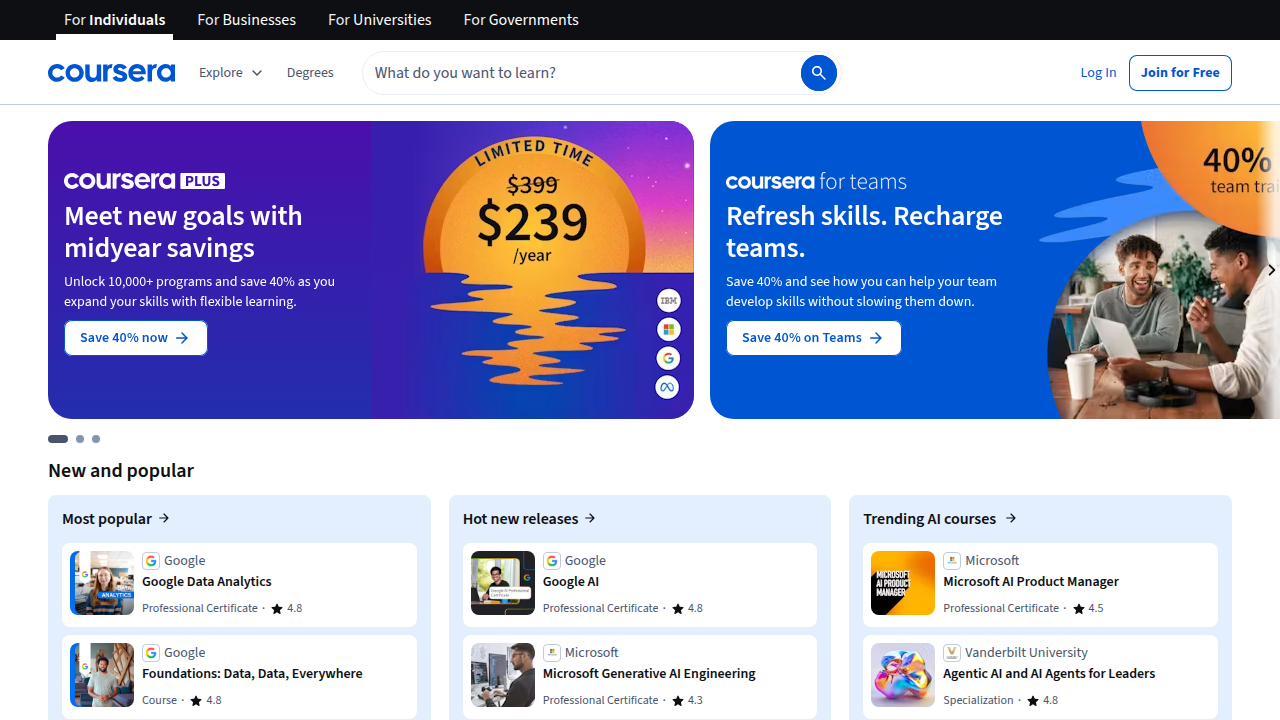Click the Meta logo icon on banner
The height and width of the screenshot is (720, 1280).
coord(668,387)
